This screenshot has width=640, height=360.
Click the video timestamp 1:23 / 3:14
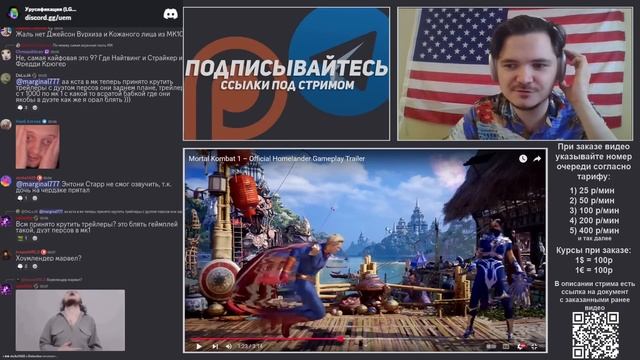pyautogui.click(x=251, y=346)
